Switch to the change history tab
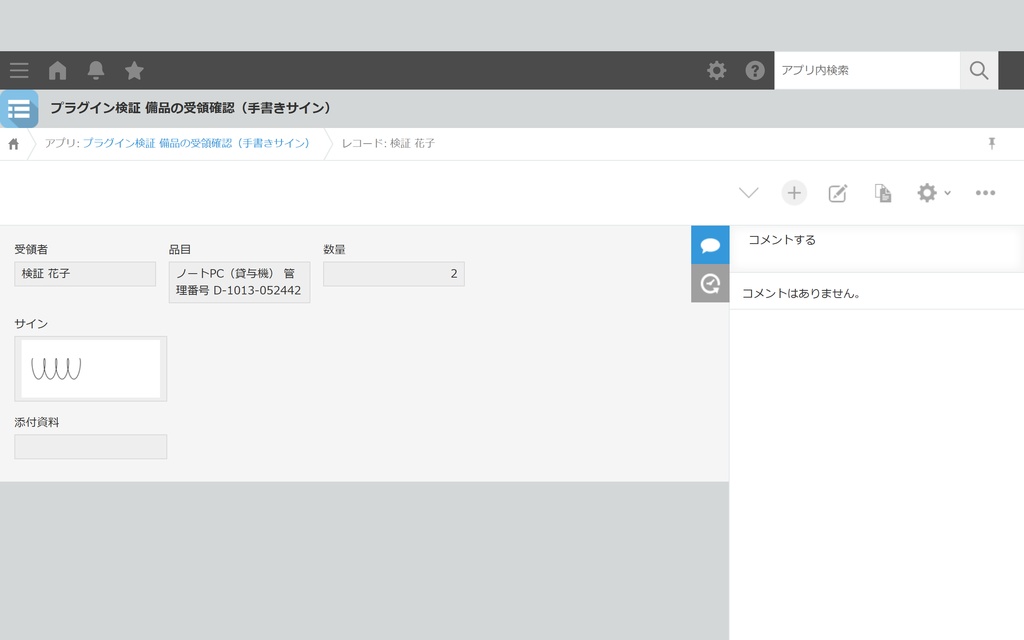 coord(710,283)
